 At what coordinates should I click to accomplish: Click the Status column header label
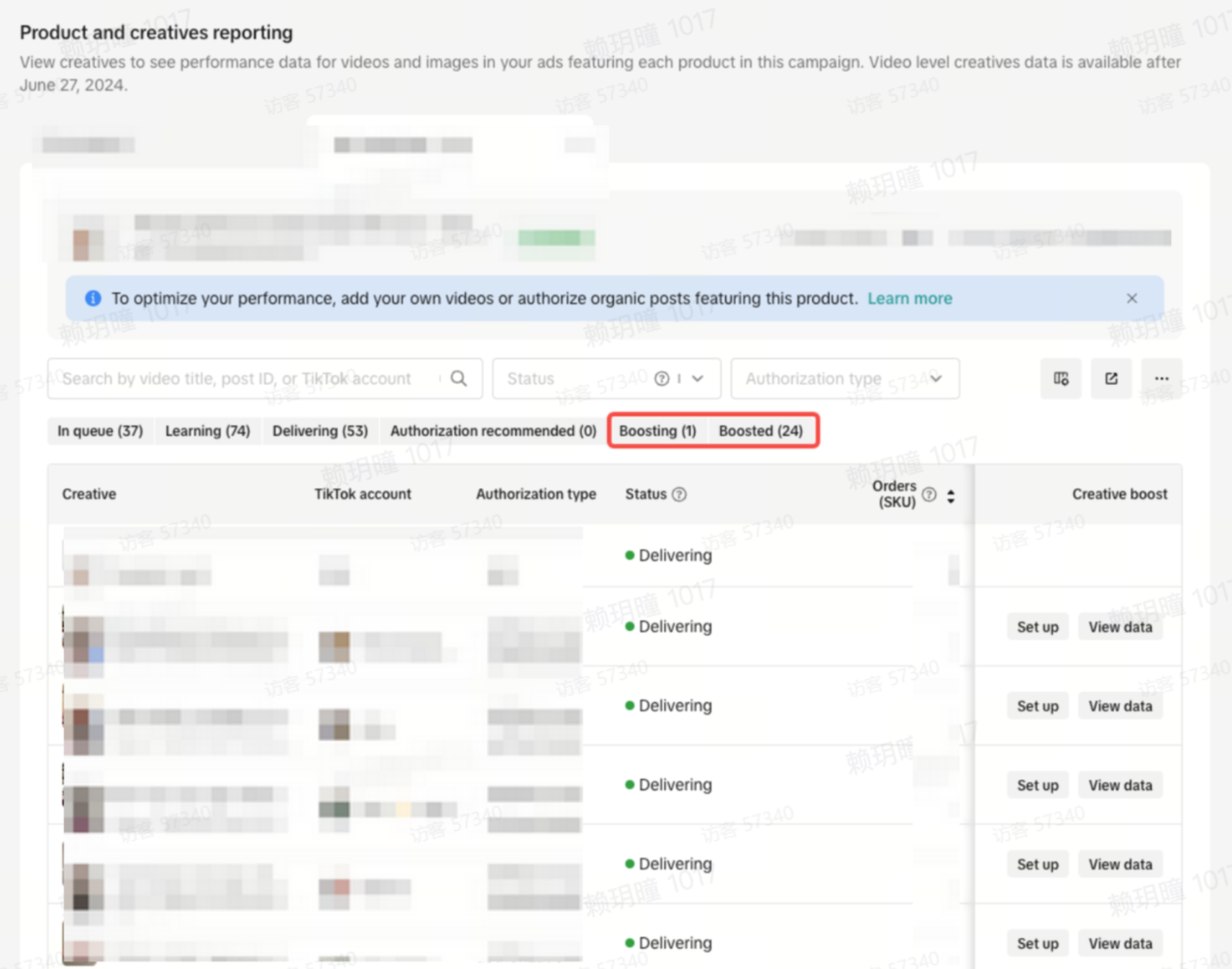646,494
